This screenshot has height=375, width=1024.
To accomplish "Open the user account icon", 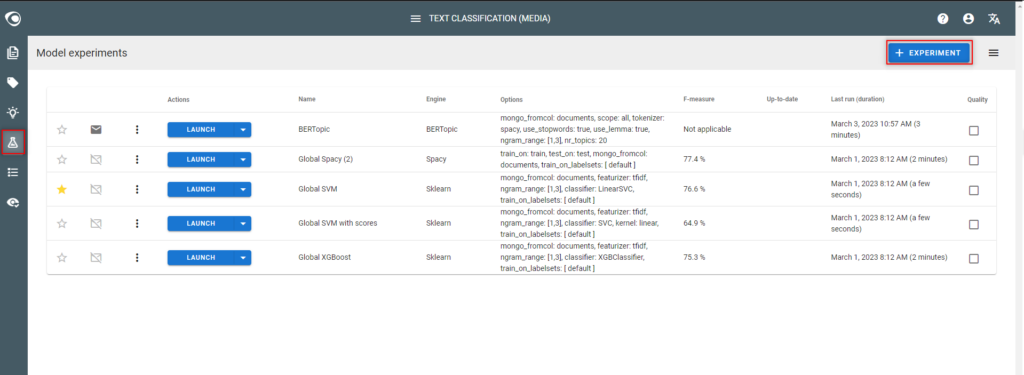I will (968, 18).
